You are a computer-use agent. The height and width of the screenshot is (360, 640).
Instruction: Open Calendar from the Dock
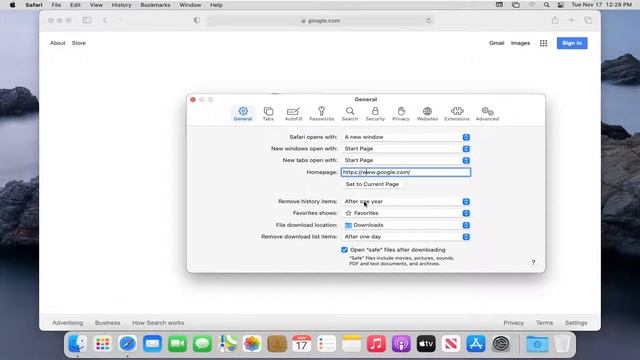(302, 344)
